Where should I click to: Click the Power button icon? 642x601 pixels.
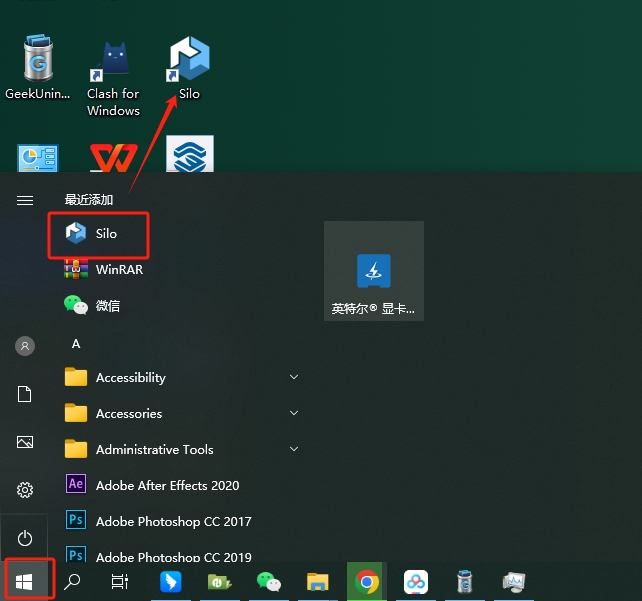tap(25, 538)
